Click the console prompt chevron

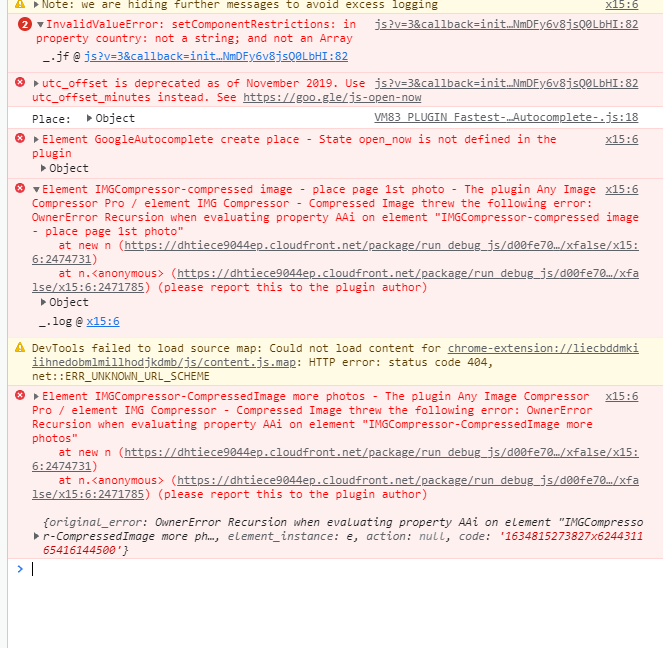coord(20,569)
